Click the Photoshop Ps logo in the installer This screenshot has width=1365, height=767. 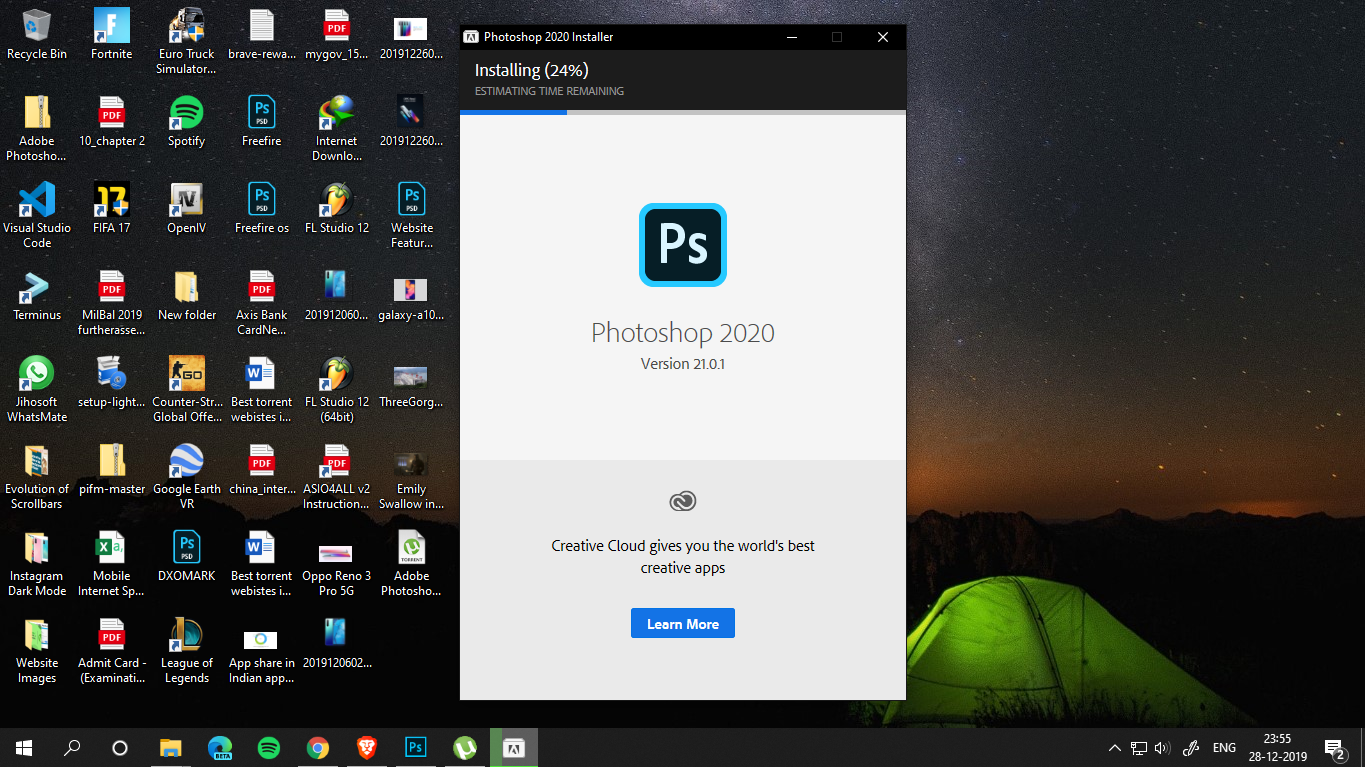tap(683, 245)
